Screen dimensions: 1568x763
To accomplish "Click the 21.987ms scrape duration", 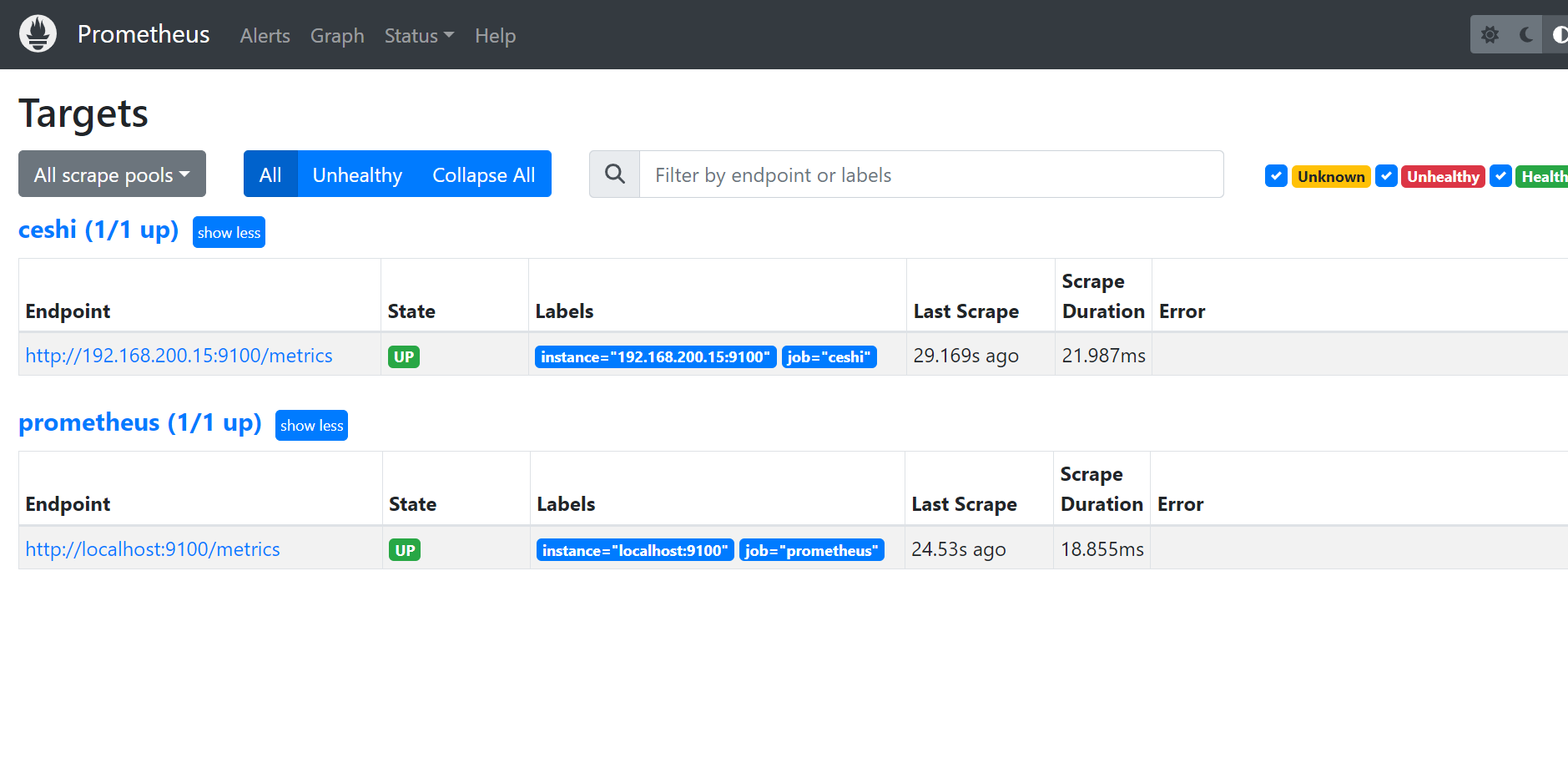I will [1103, 356].
